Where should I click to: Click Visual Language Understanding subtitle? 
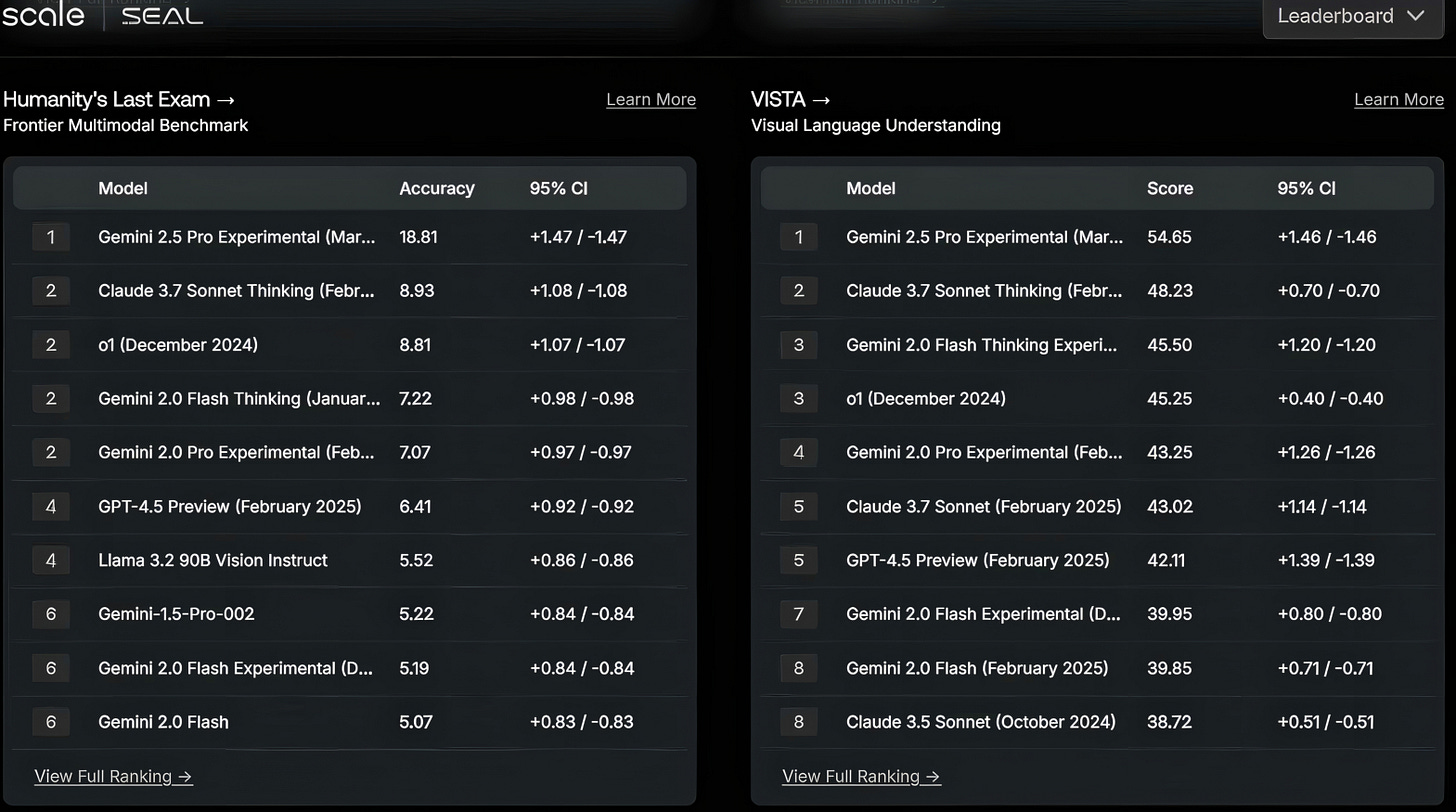876,125
